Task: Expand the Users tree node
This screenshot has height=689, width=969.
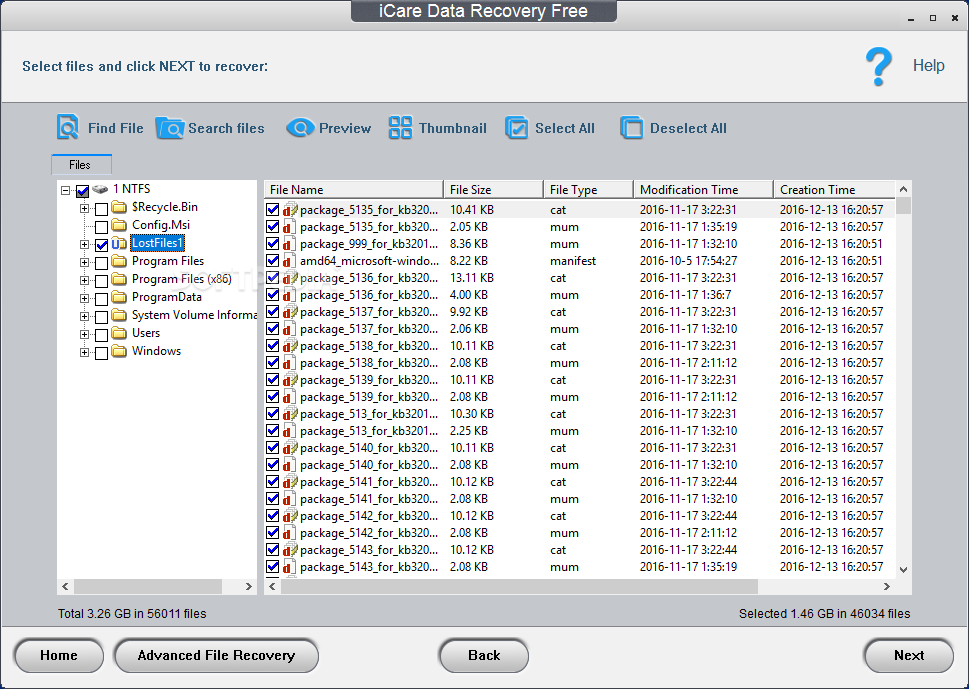Action: click(x=85, y=334)
